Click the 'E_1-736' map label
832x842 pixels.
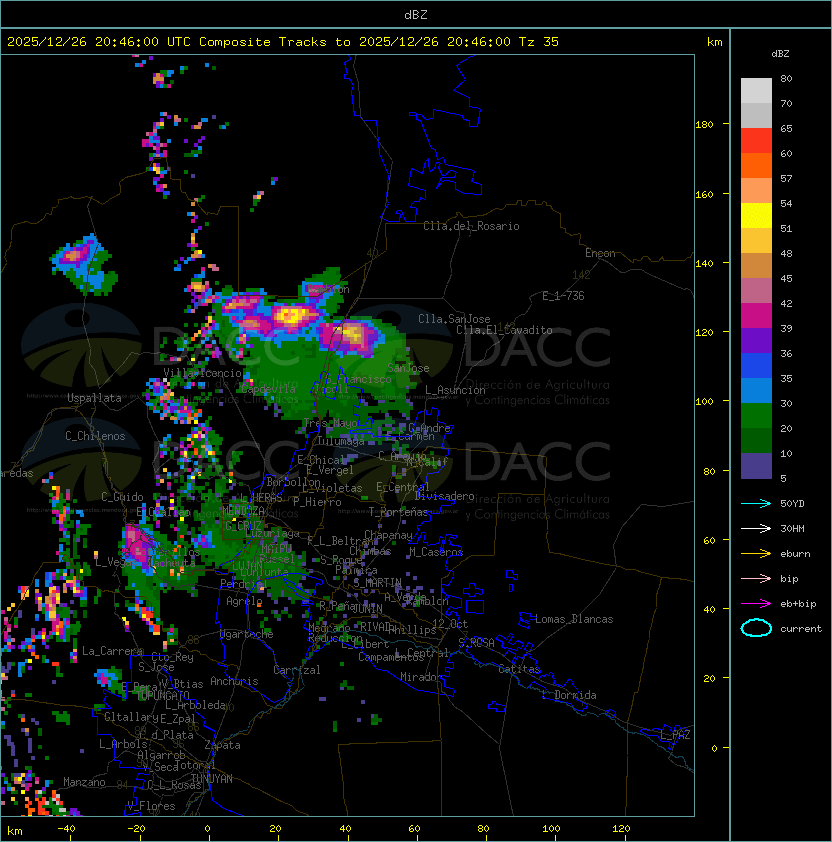click(563, 296)
